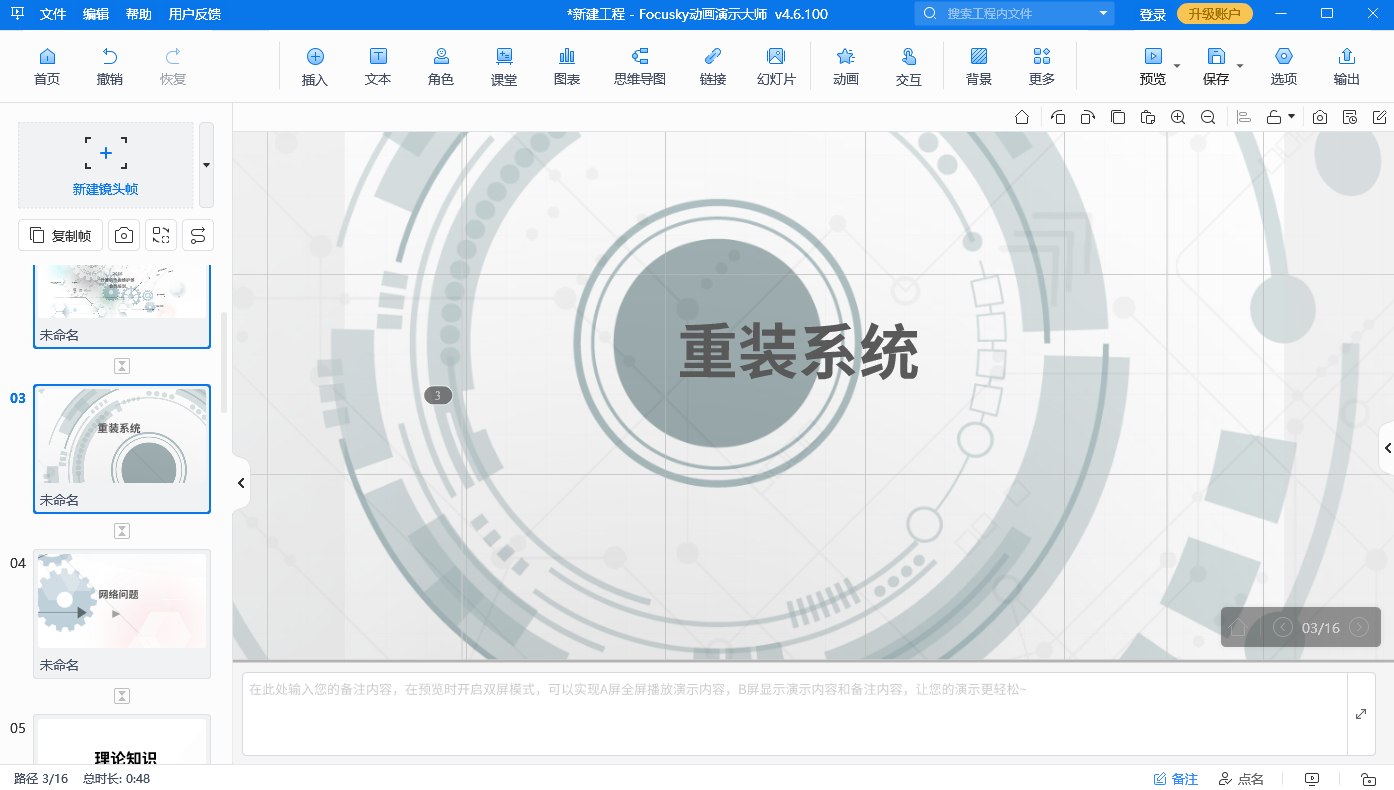Screen dimensions: 1394x790
Task: Select the frame 04 网络问题 thumbnail
Action: (122, 614)
